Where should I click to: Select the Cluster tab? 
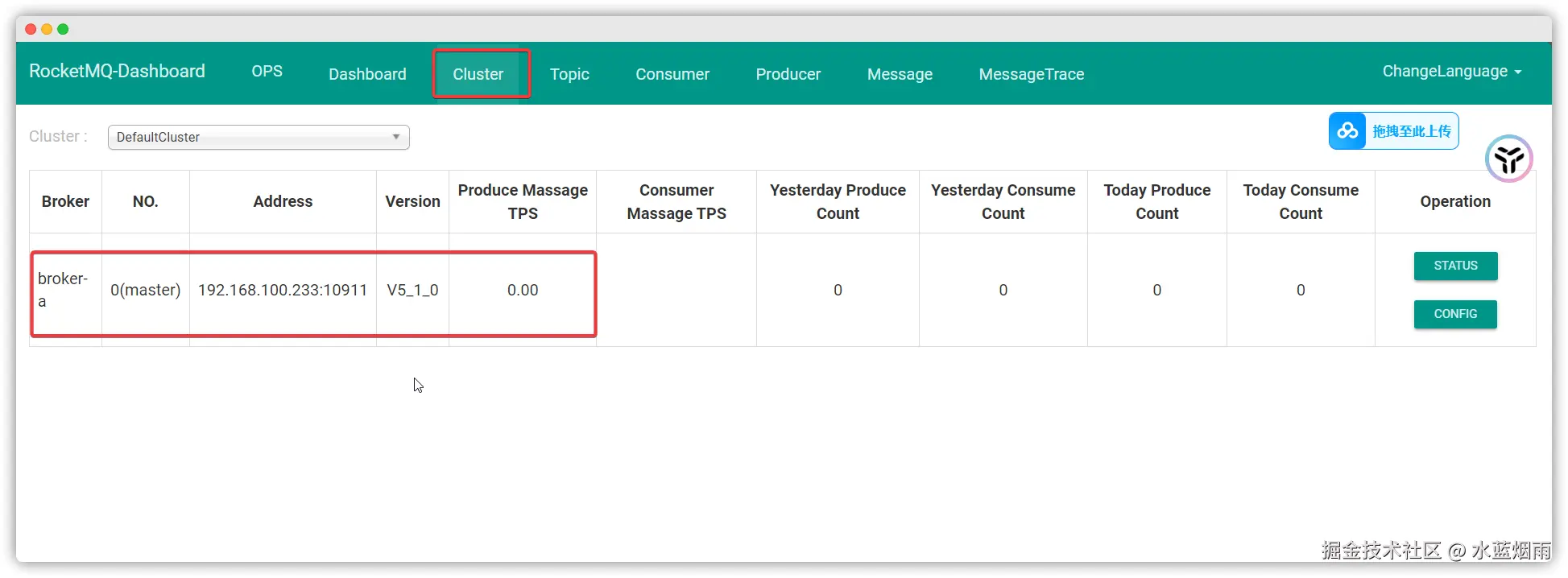[478, 74]
